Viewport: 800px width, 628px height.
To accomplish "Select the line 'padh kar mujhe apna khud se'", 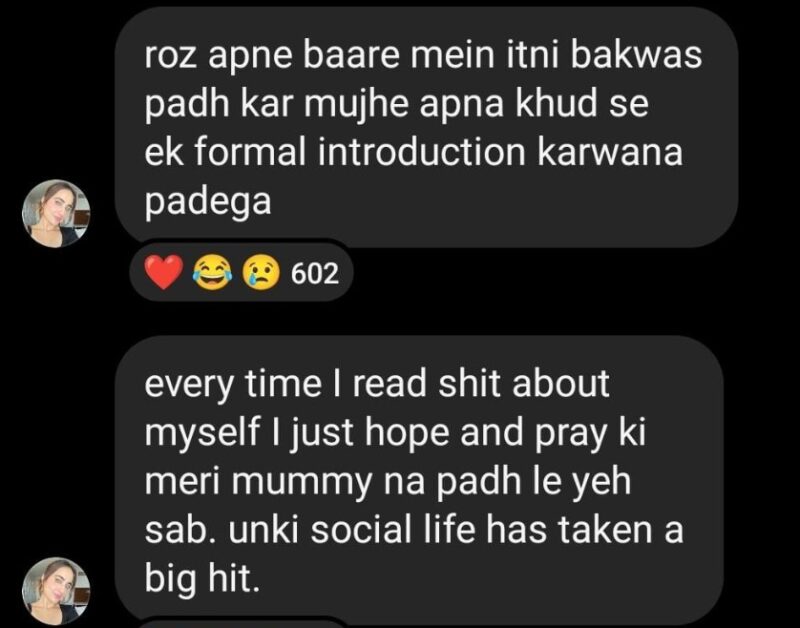I will [x=396, y=104].
